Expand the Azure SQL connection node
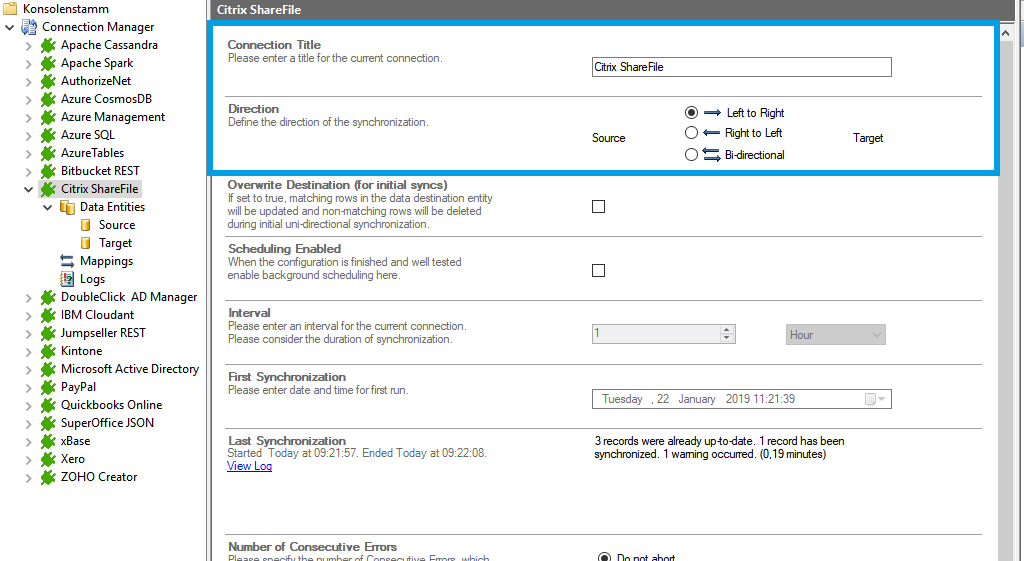1024x561 pixels. click(28, 135)
